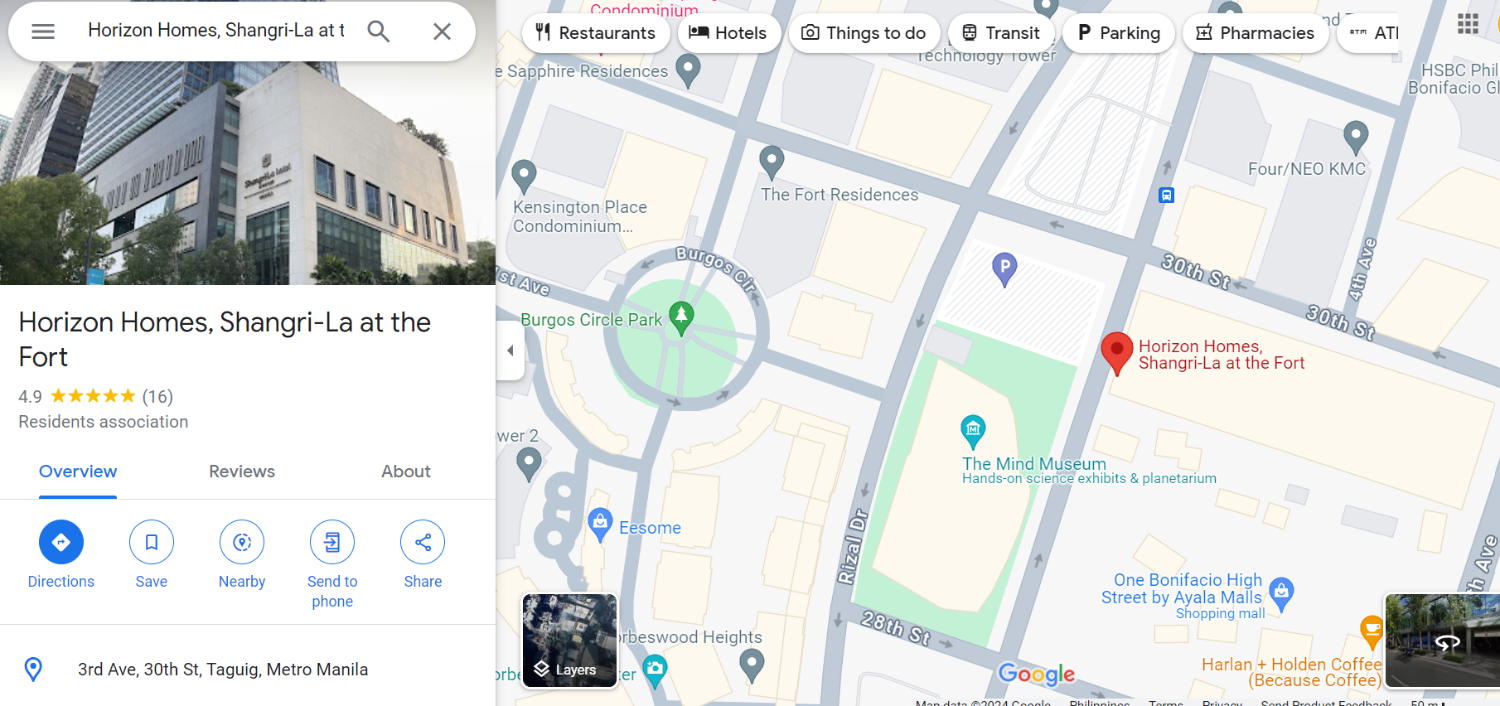The width and height of the screenshot is (1500, 706).
Task: Open the hamburger main menu
Action: point(43,31)
